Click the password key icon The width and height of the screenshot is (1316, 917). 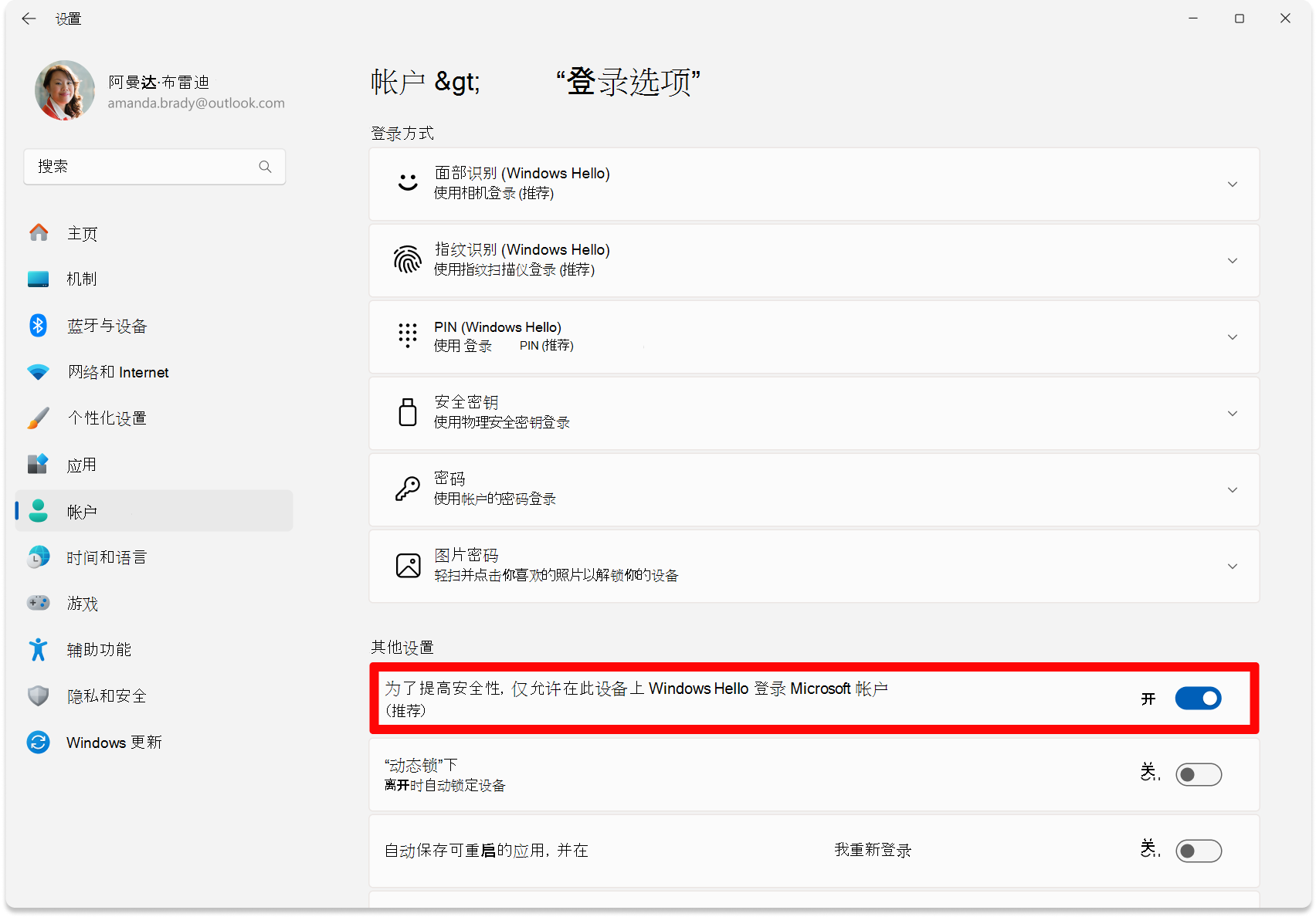(x=408, y=489)
